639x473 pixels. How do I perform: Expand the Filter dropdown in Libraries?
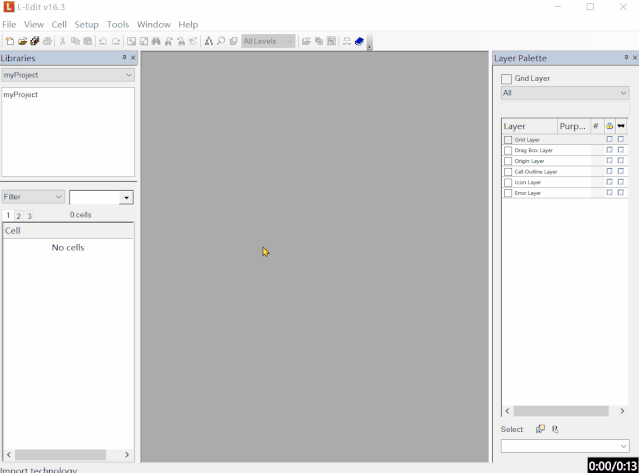(x=59, y=197)
